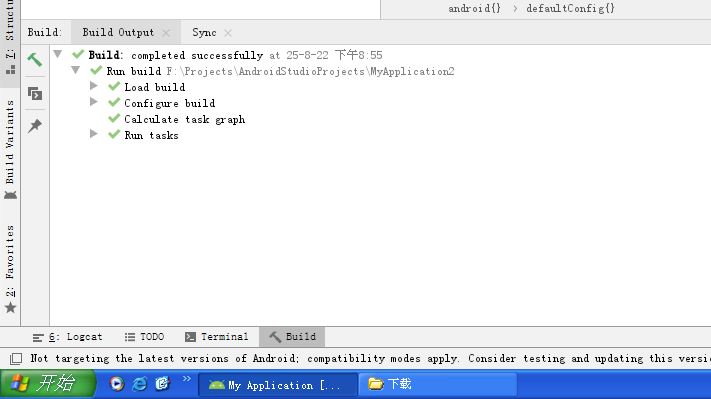
Task: Click the status bar warning message
Action: (x=370, y=359)
